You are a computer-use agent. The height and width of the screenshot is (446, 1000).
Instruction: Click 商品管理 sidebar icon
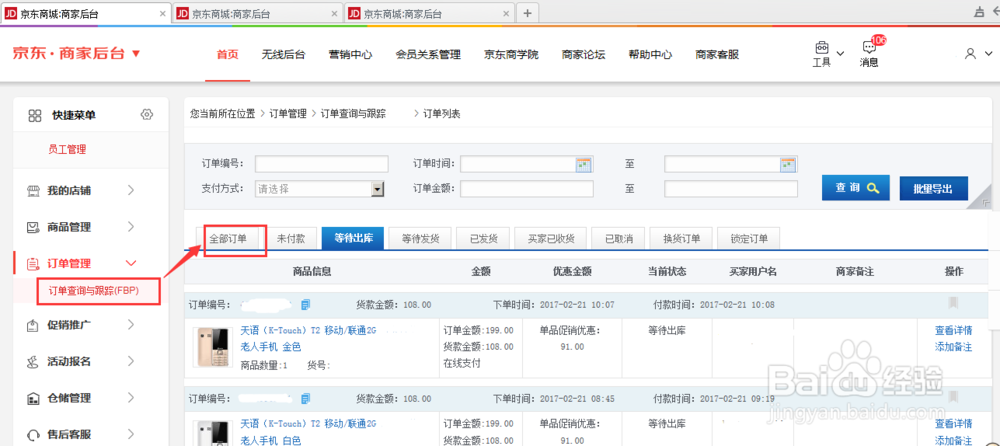pyautogui.click(x=33, y=227)
